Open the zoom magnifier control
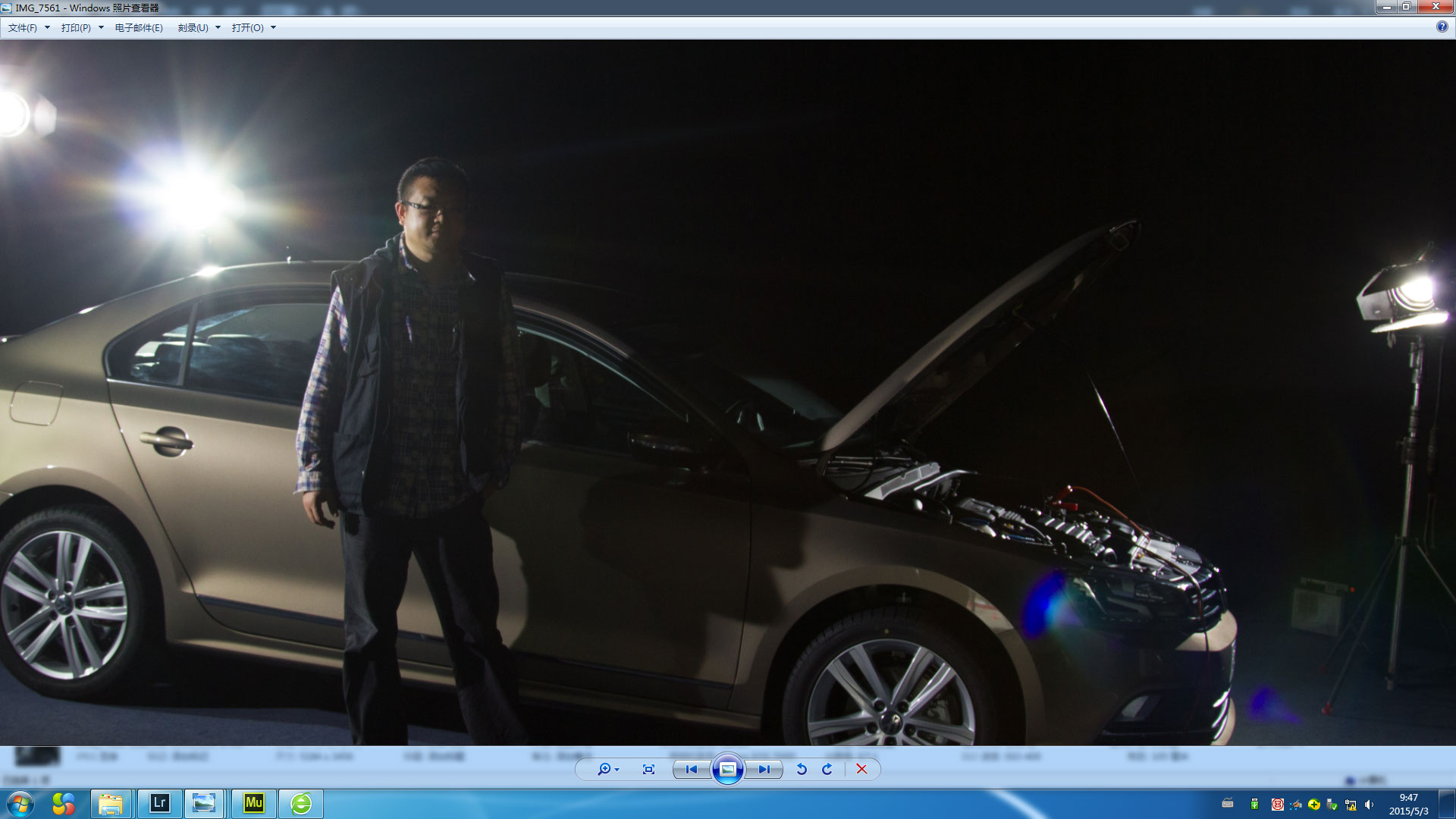 click(x=607, y=769)
